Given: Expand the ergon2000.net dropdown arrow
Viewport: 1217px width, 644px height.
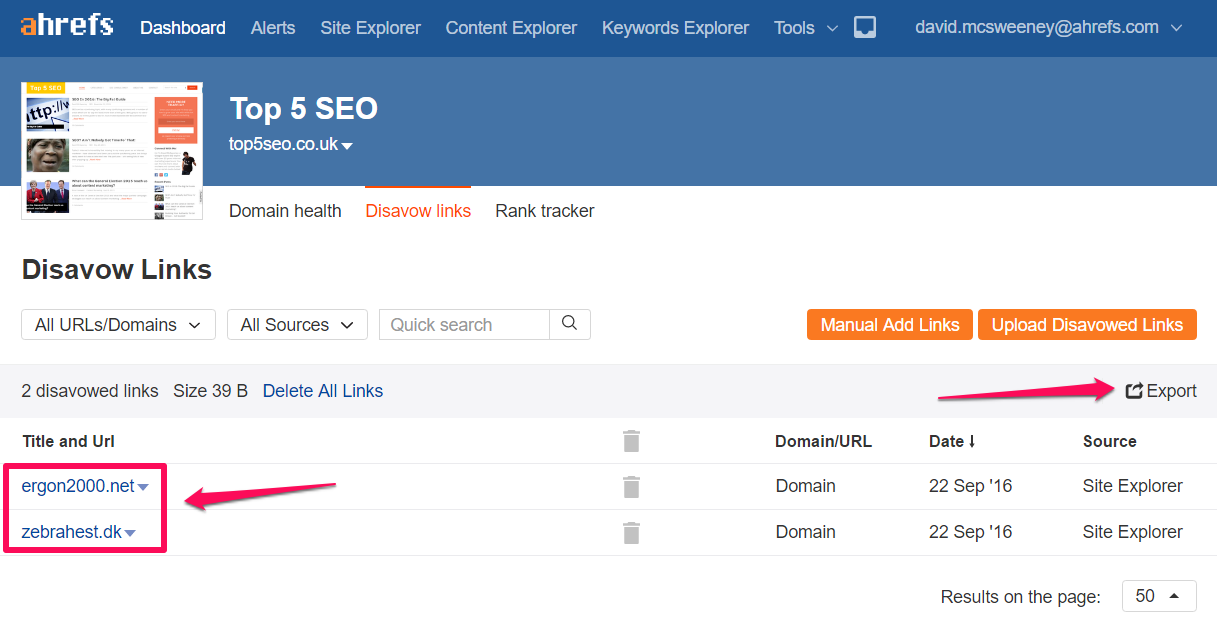Looking at the screenshot, I should 143,488.
